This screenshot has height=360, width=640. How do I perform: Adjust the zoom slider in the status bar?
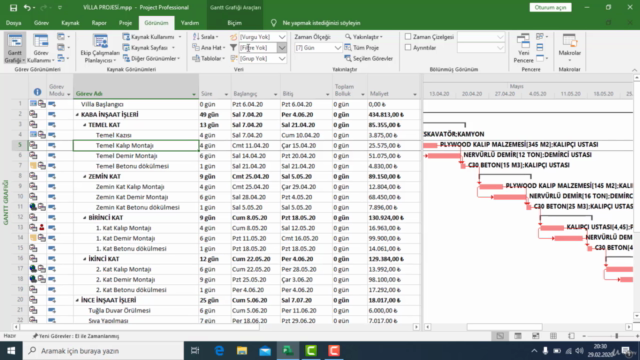[x=616, y=336]
